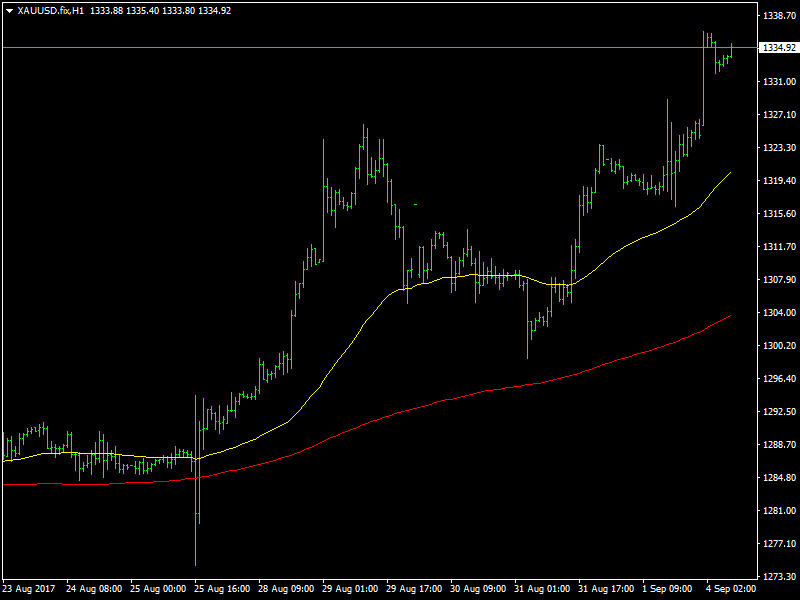The image size is (800, 600).
Task: Select time axis label 29 Aug 17:00
Action: pyautogui.click(x=414, y=589)
